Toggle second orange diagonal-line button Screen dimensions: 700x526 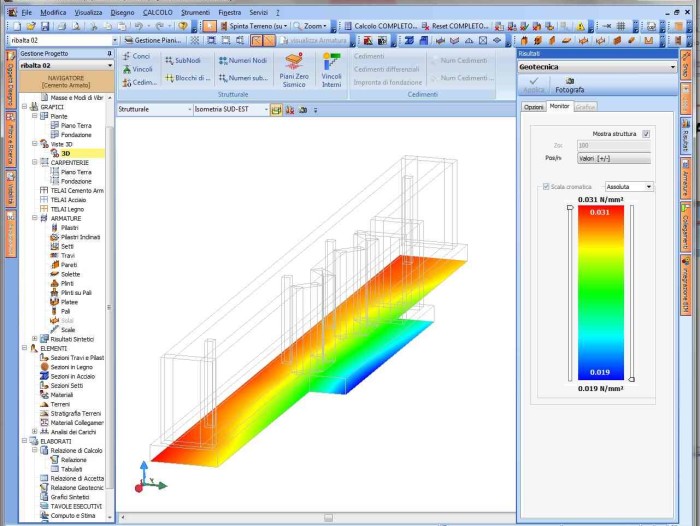click(x=269, y=41)
